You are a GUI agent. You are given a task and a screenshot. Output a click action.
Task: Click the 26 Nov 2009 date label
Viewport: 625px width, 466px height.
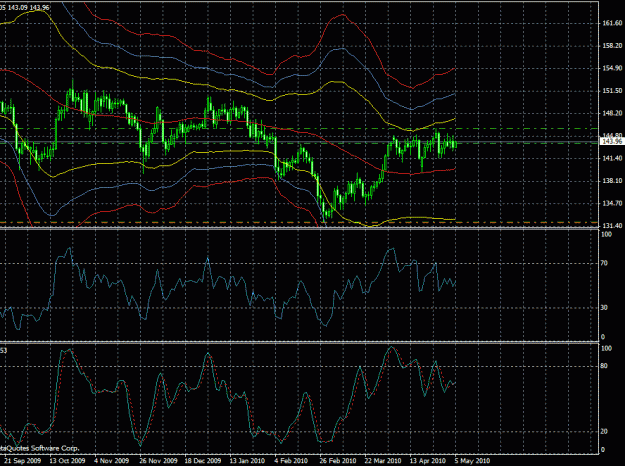(158, 461)
